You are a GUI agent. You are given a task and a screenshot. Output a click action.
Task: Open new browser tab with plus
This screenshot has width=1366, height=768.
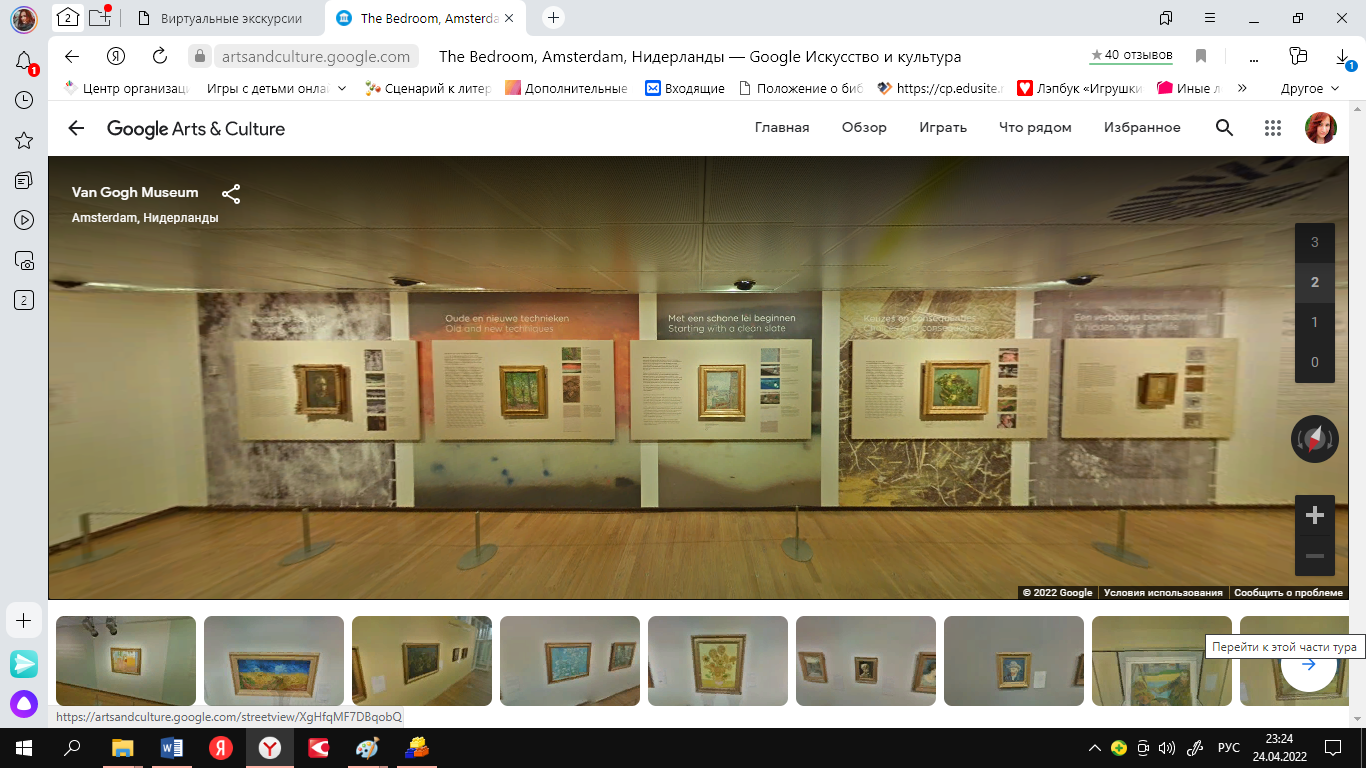point(553,17)
